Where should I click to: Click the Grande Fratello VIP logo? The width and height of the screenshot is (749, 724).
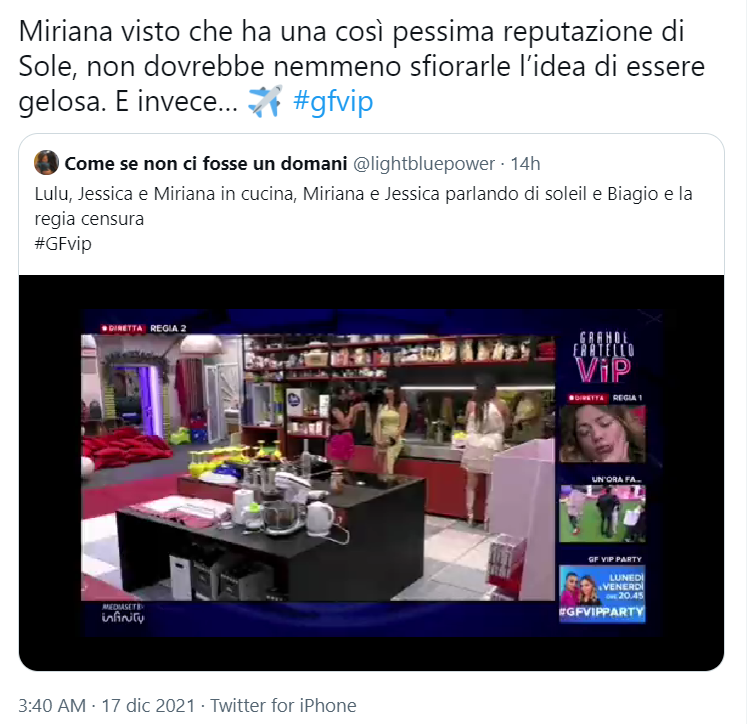603,357
